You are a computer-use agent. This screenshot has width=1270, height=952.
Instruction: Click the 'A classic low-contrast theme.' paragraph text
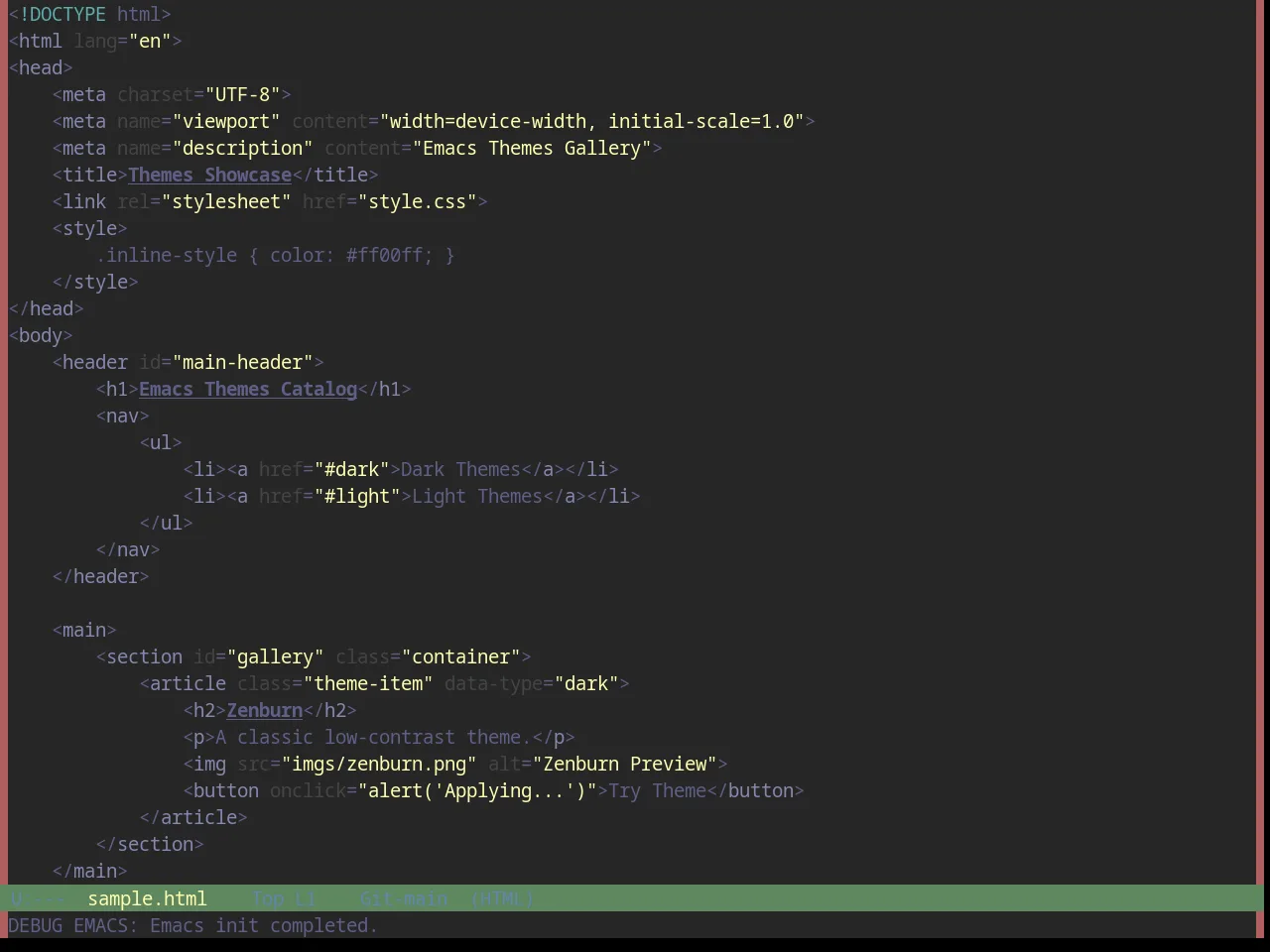pos(373,737)
